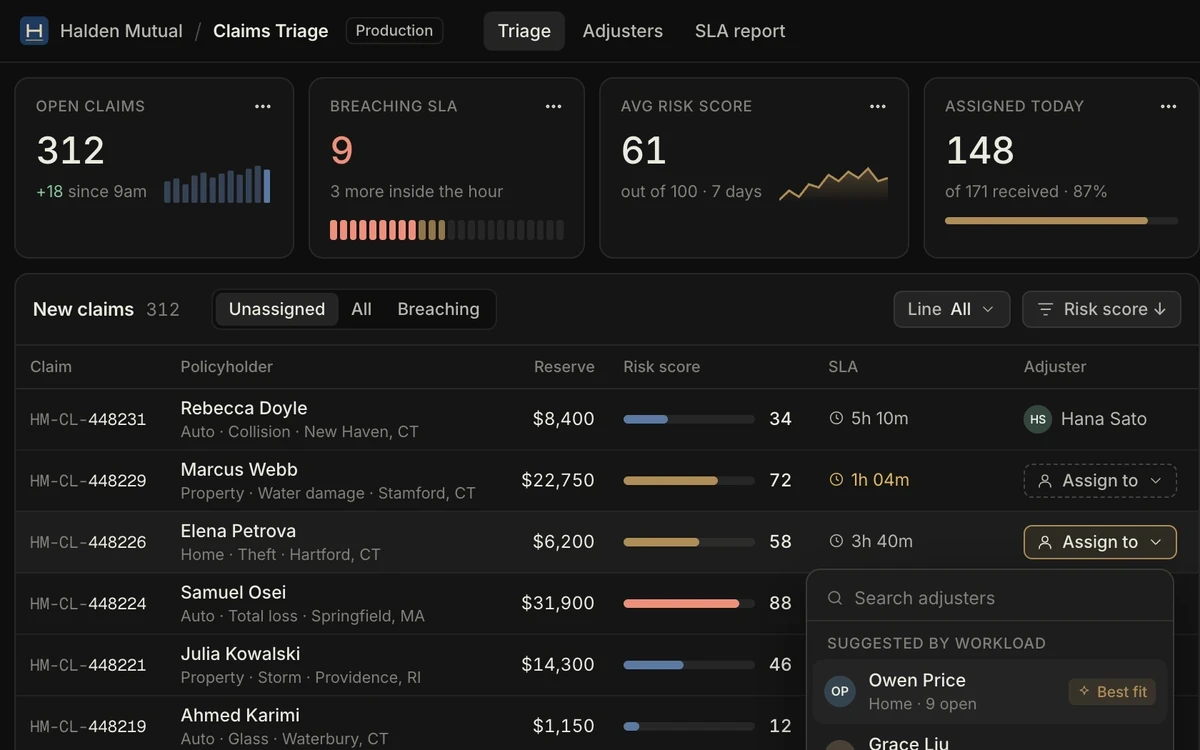
Task: Click the Policyholder column header
Action: pyautogui.click(x=227, y=367)
